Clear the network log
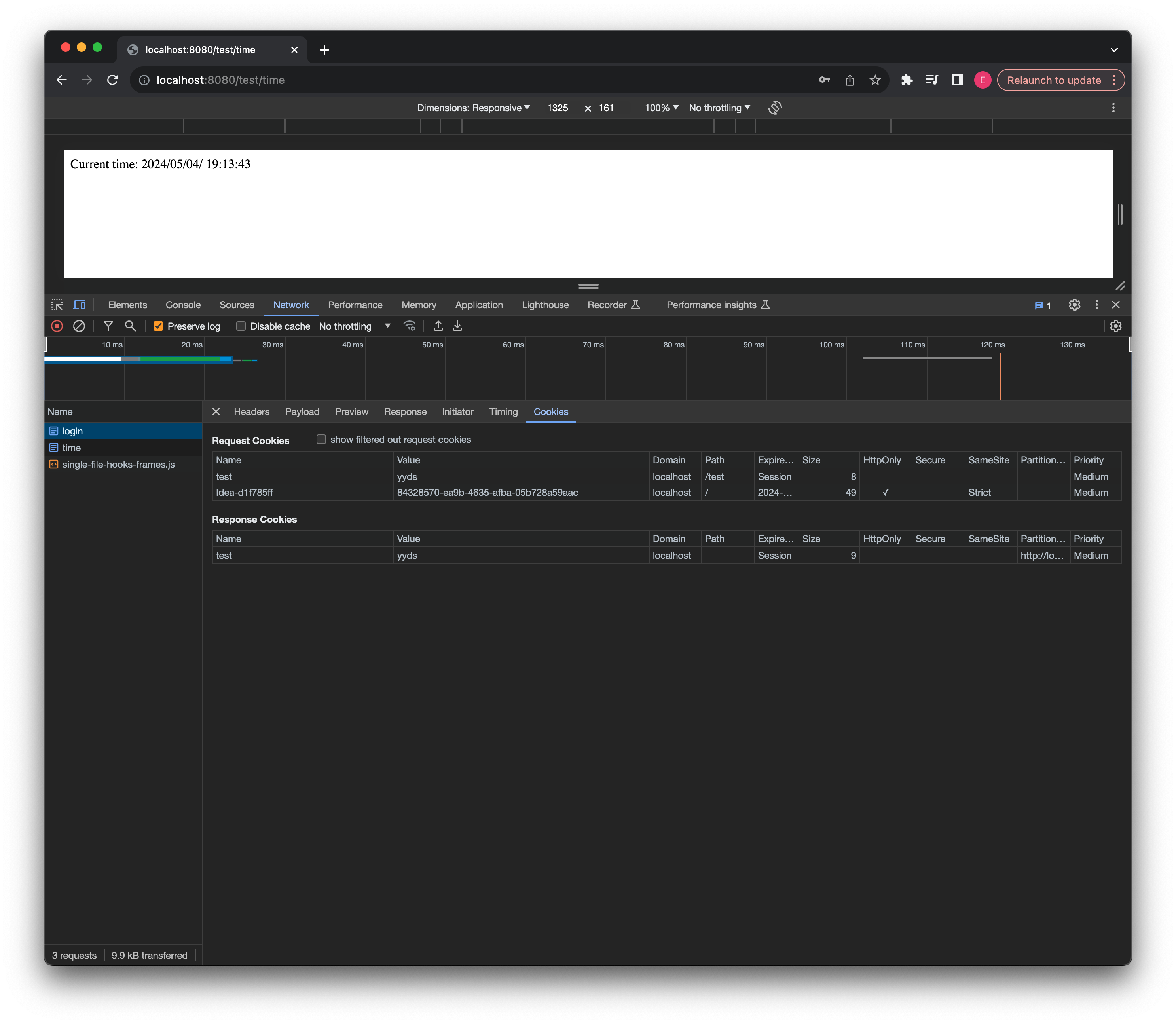The image size is (1176, 1024). [79, 326]
